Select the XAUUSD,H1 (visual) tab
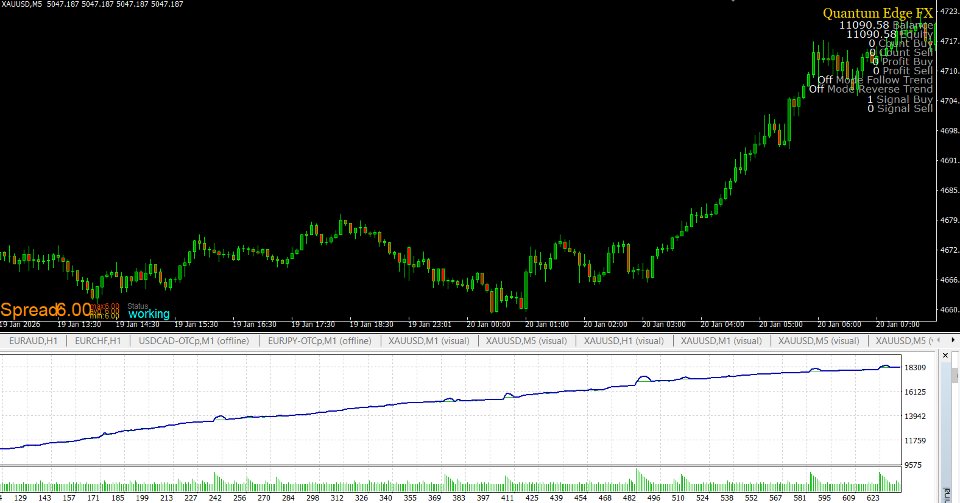 pos(624,341)
